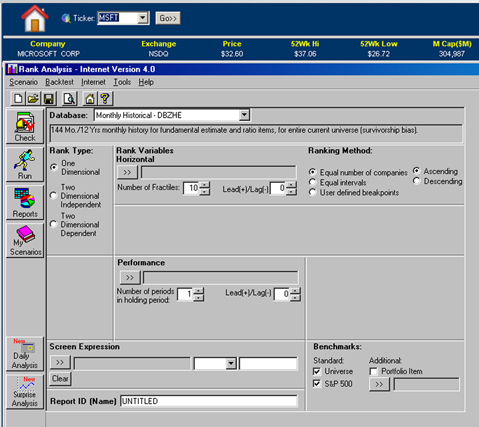Save scenario with the floppy disk icon
The width and height of the screenshot is (479, 427).
pyautogui.click(x=49, y=99)
